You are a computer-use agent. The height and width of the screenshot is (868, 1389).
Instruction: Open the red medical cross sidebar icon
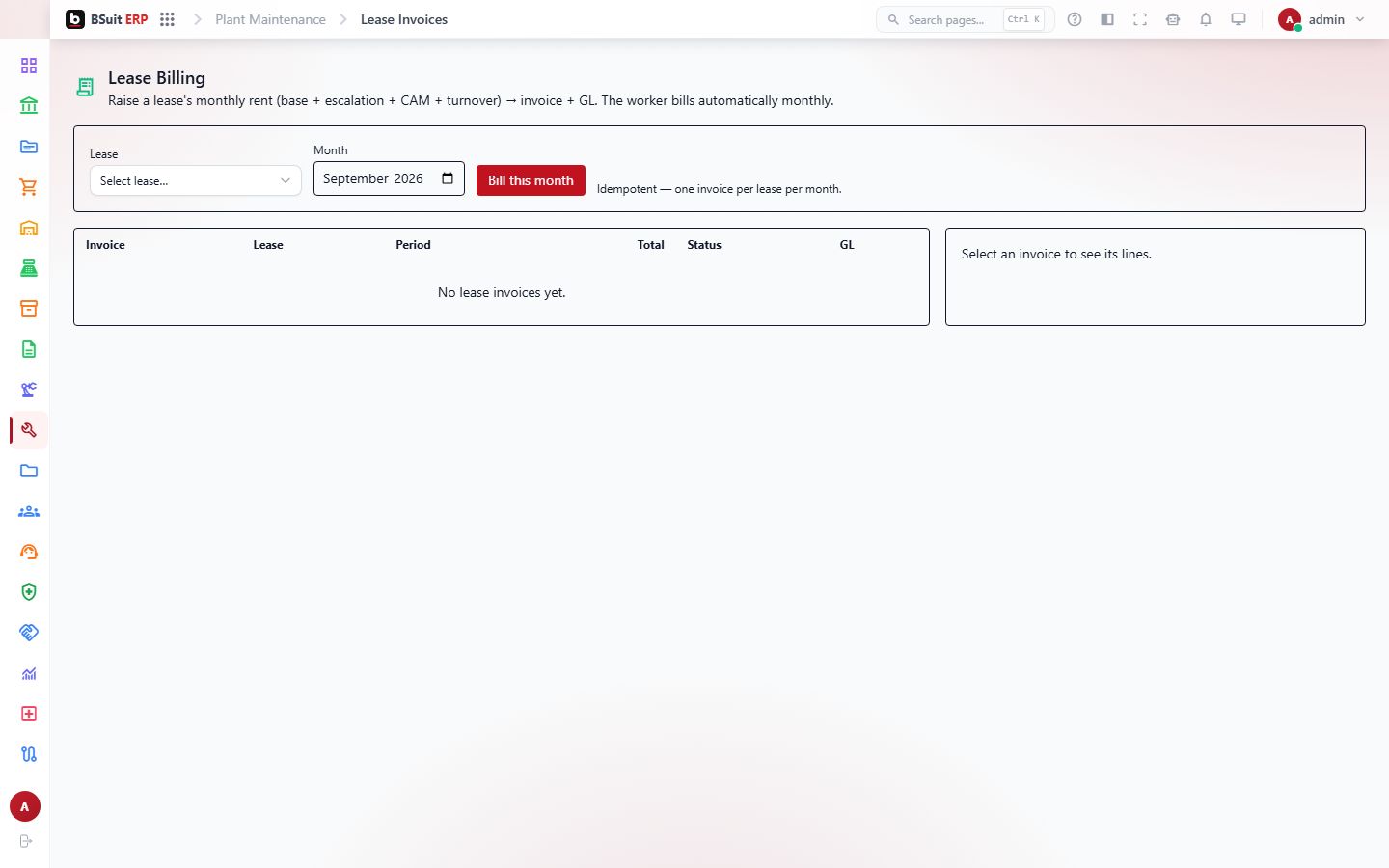click(x=29, y=714)
